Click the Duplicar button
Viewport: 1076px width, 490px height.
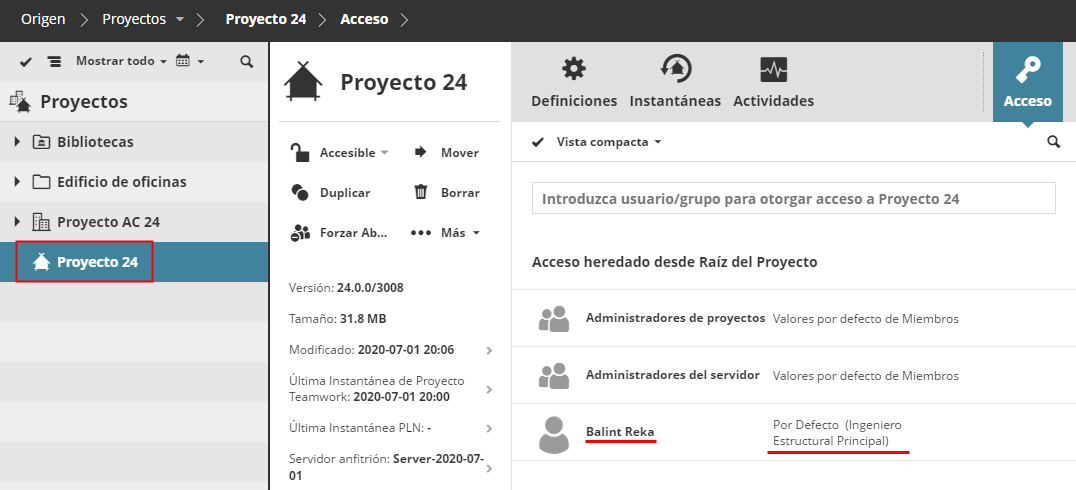point(331,193)
